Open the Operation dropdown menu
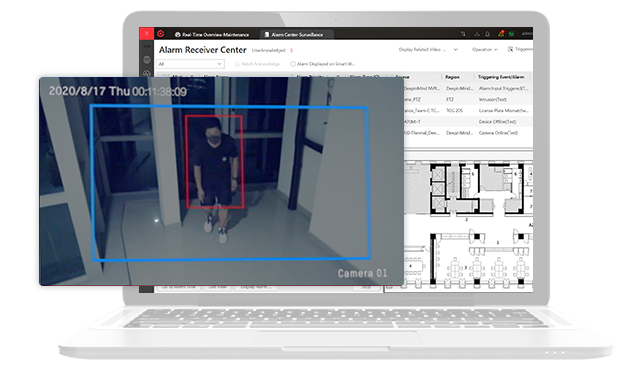This screenshot has width=642, height=365. [484, 50]
